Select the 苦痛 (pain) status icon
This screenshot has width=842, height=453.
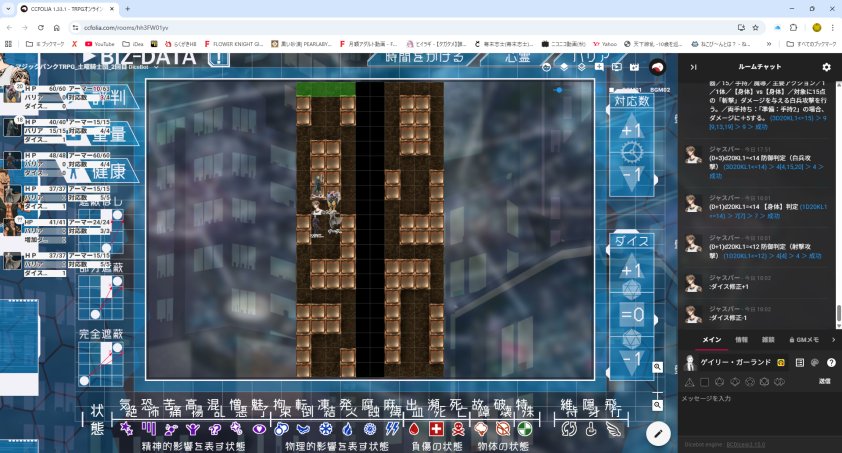point(171,429)
